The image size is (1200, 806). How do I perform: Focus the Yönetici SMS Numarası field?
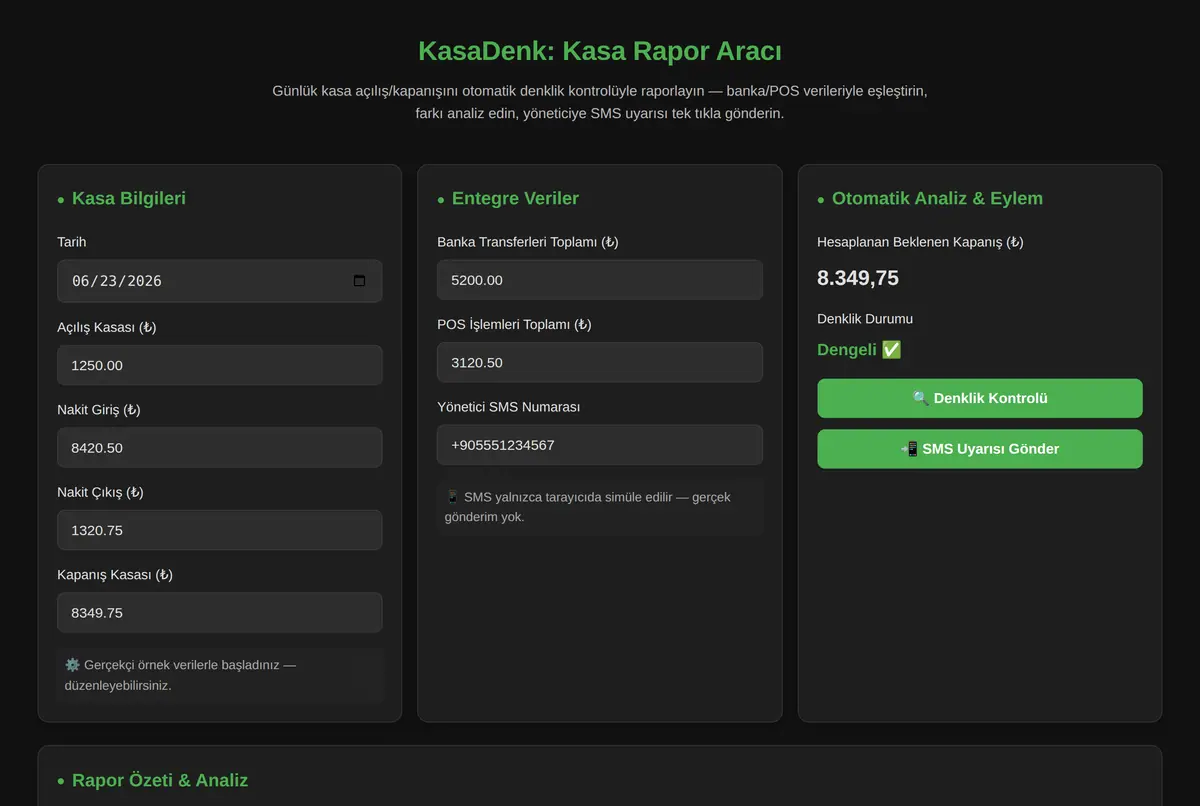tap(600, 445)
